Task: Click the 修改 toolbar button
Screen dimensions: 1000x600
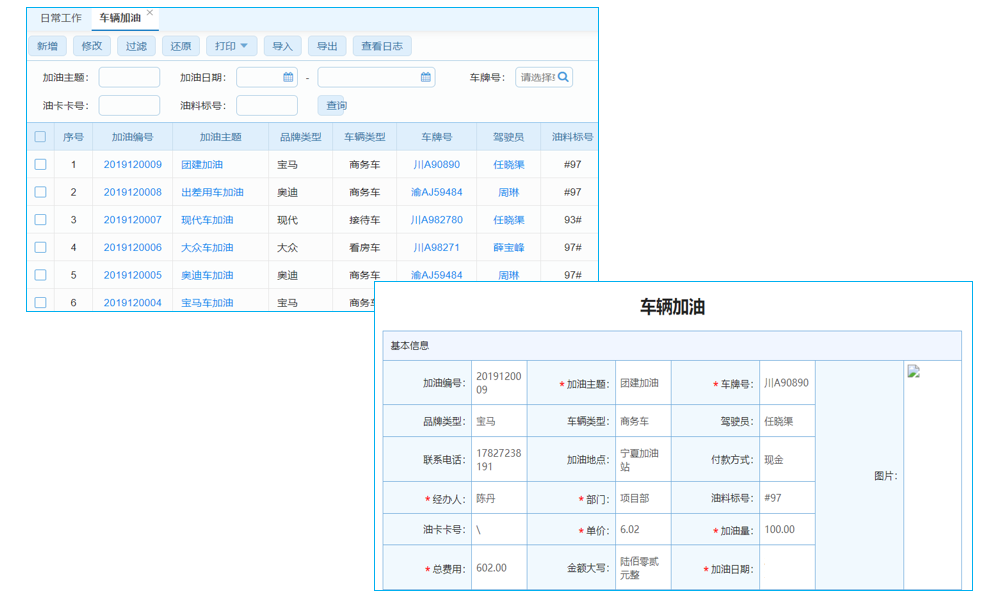Action: [x=91, y=45]
